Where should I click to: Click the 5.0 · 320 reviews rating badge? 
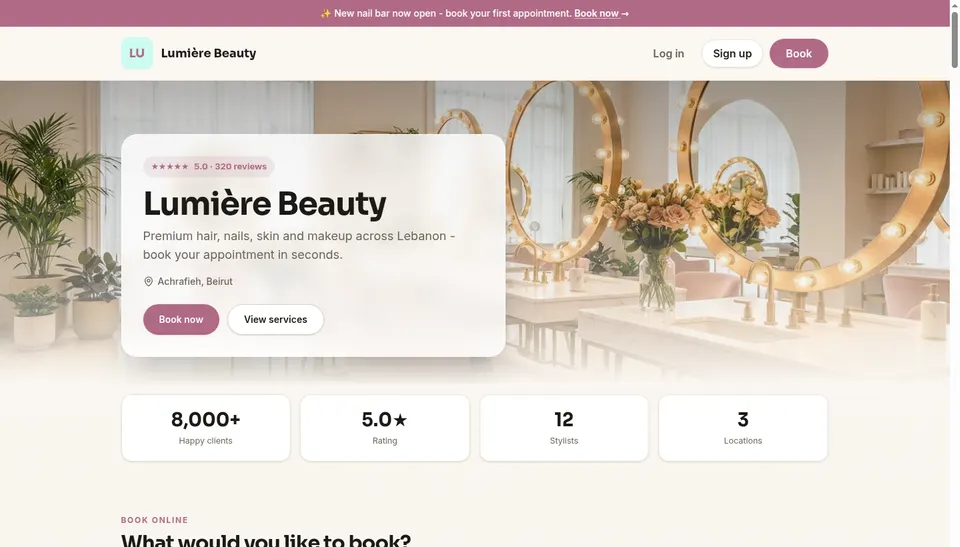point(209,166)
